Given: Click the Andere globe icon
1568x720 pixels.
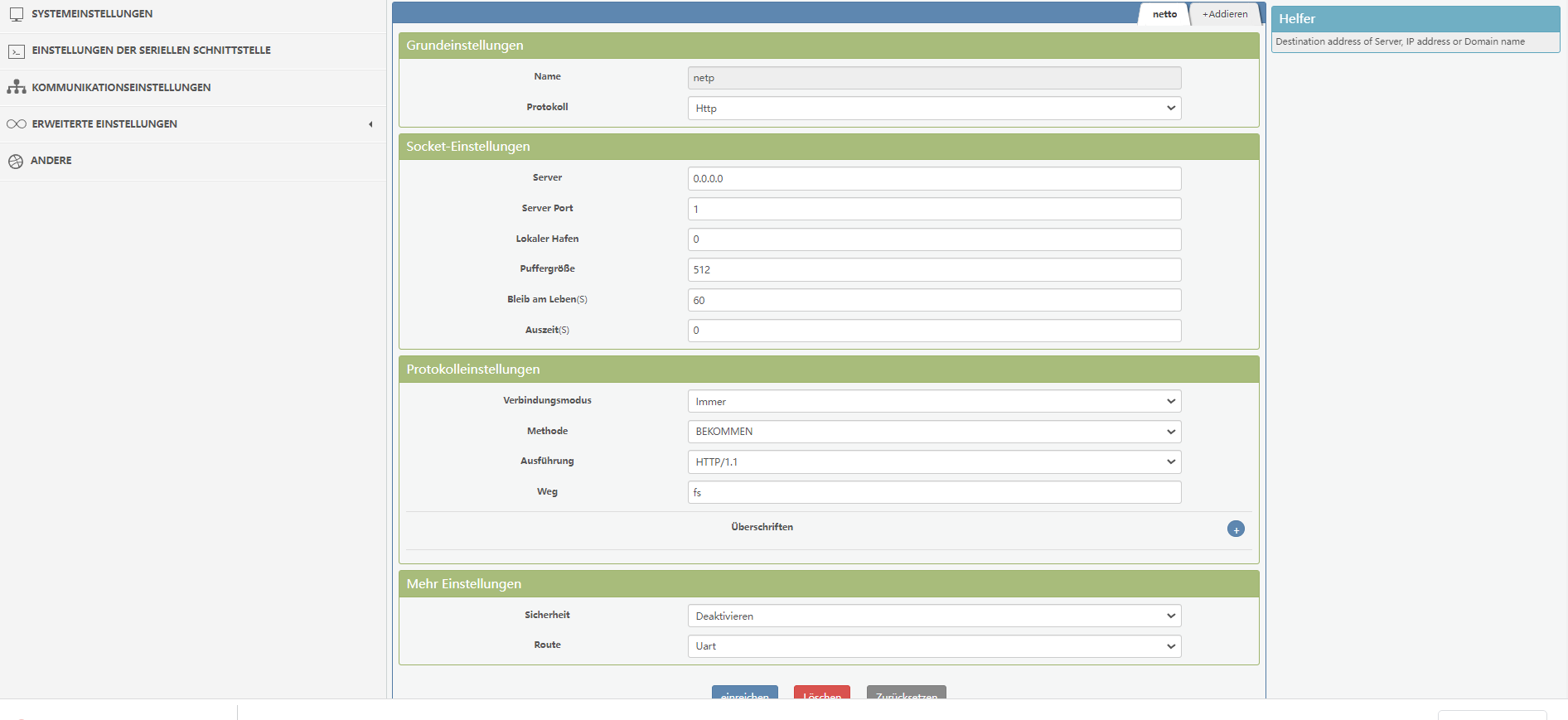Looking at the screenshot, I should click(x=16, y=162).
